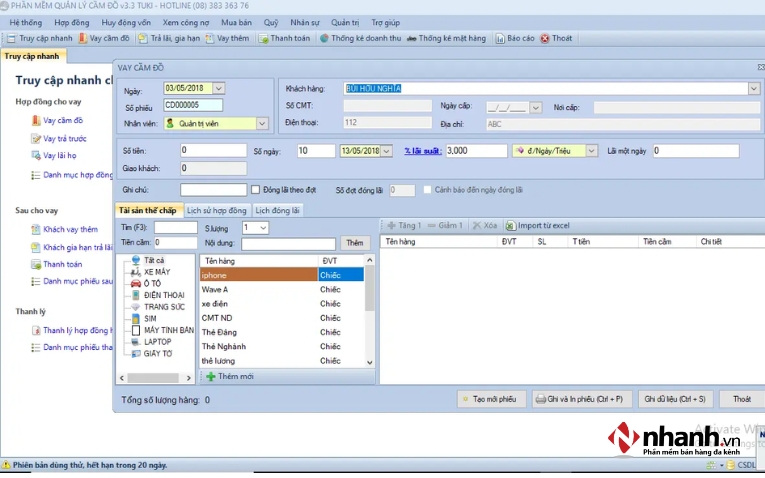Click the Truy cập nhanh toolbar icon
Image resolution: width=765 pixels, height=478 pixels.
tap(11, 38)
